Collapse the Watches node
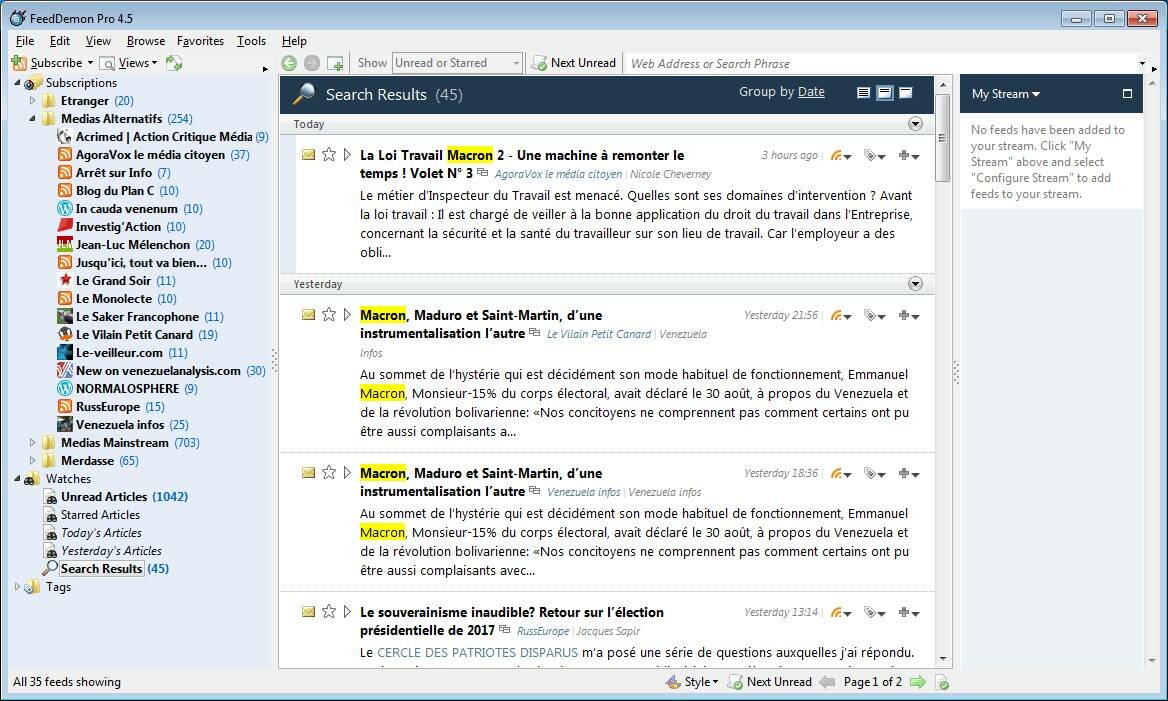The height and width of the screenshot is (701, 1168). point(17,478)
